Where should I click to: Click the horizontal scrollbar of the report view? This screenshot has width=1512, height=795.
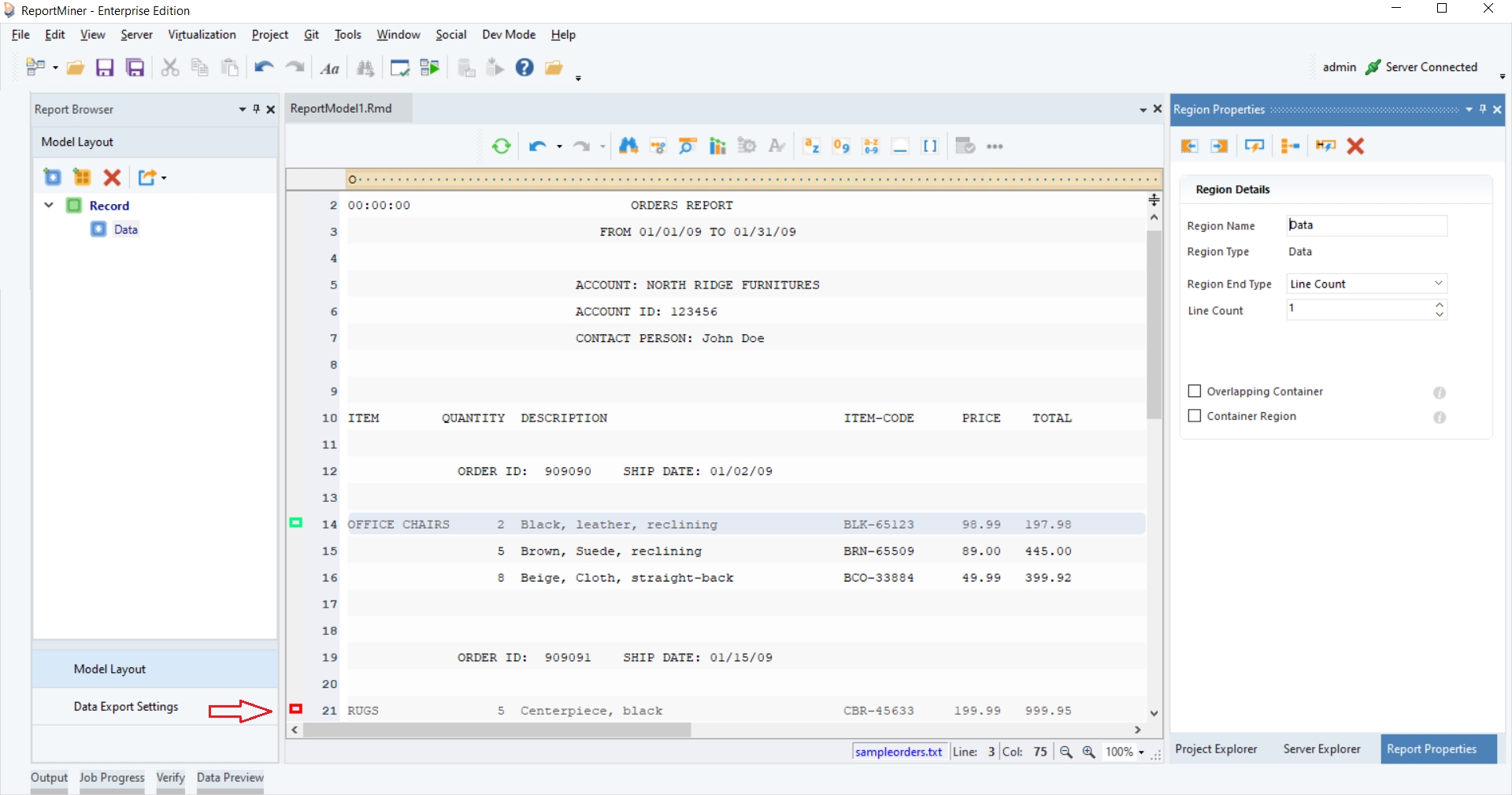tap(496, 730)
